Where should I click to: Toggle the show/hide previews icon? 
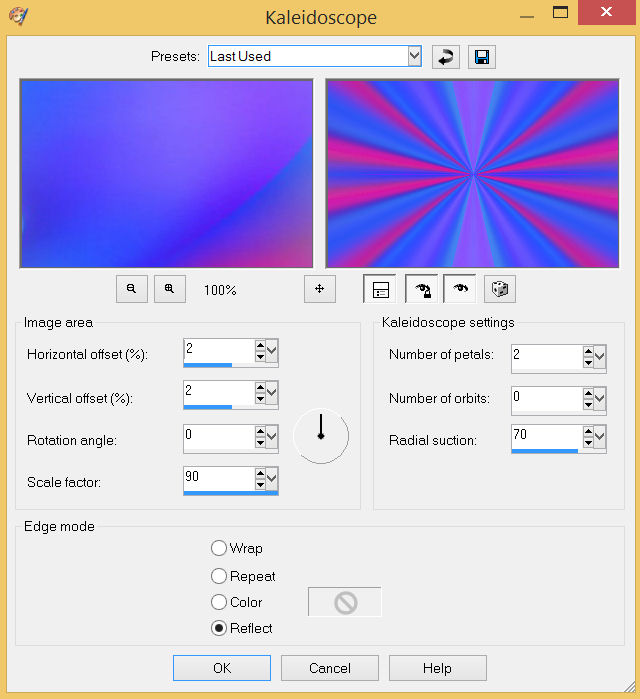pos(380,289)
